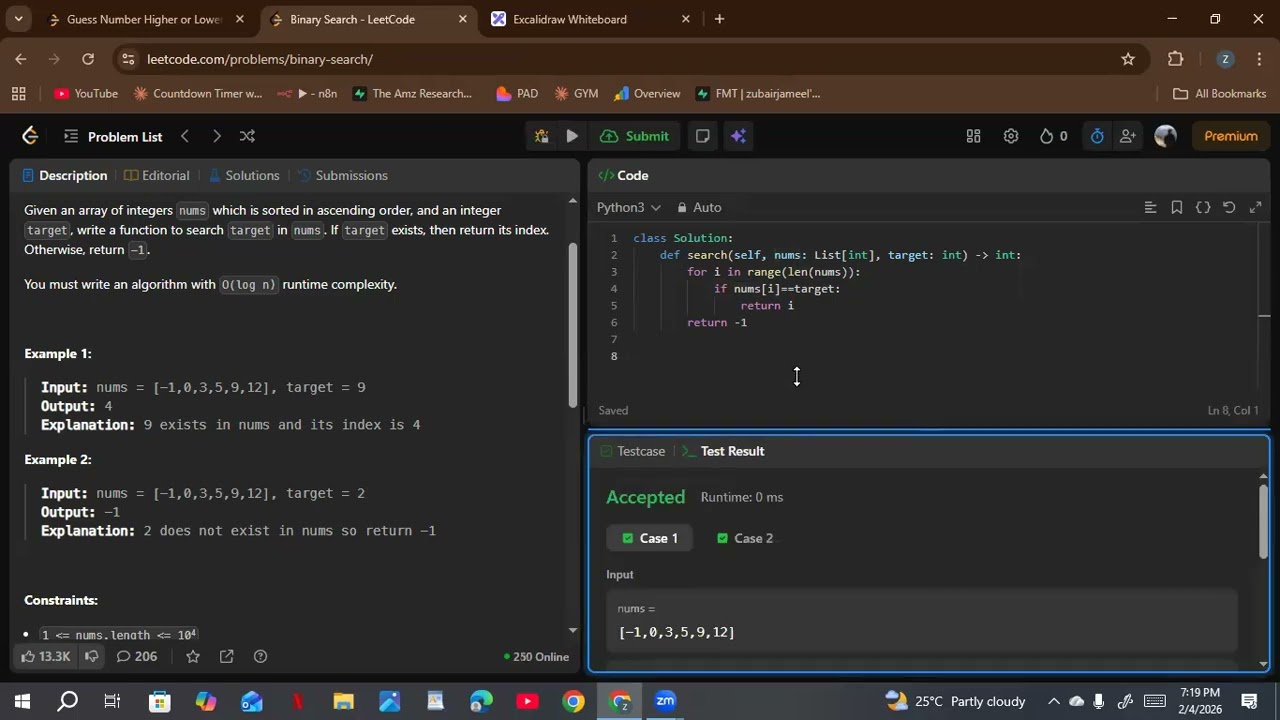Open the notes icon next to Submit

click(x=702, y=136)
